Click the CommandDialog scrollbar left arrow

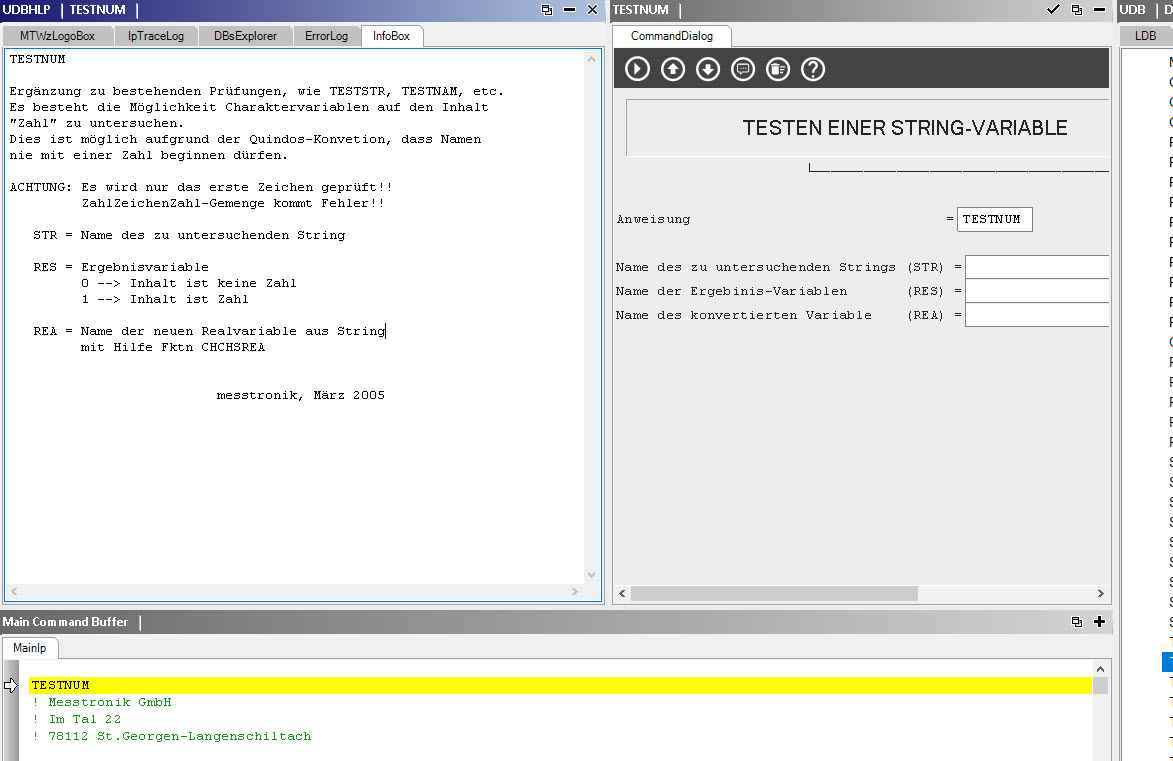tap(622, 593)
